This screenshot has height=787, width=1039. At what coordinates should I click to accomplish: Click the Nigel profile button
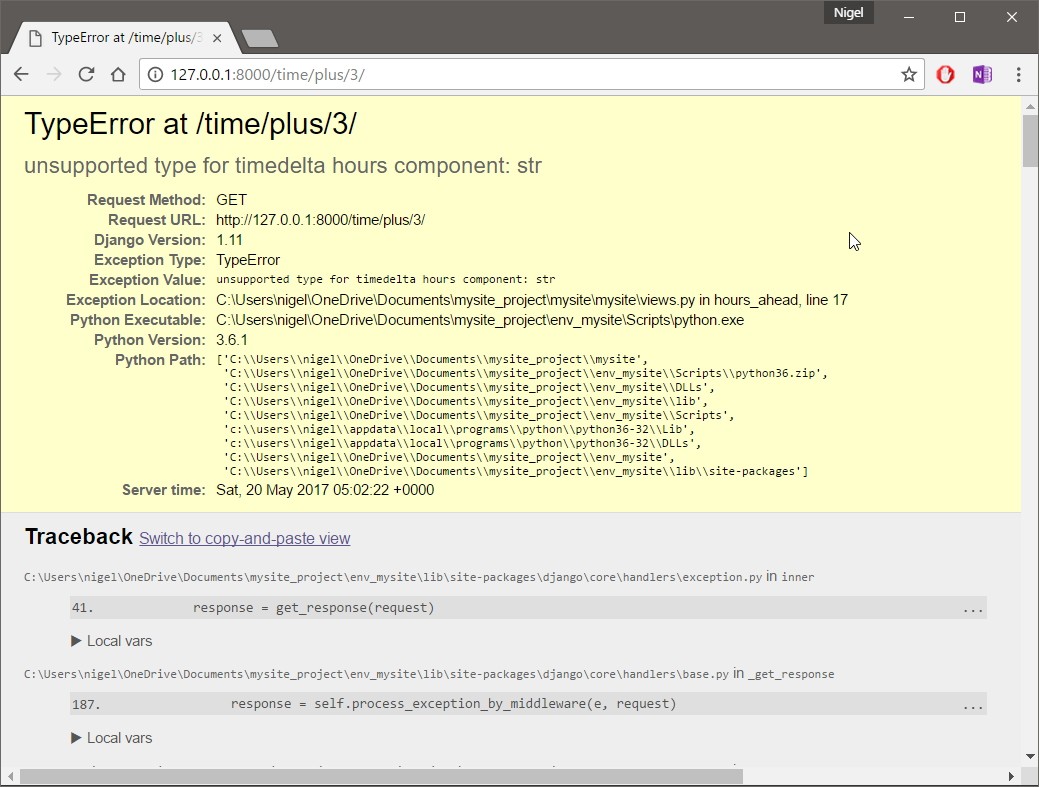tap(848, 14)
